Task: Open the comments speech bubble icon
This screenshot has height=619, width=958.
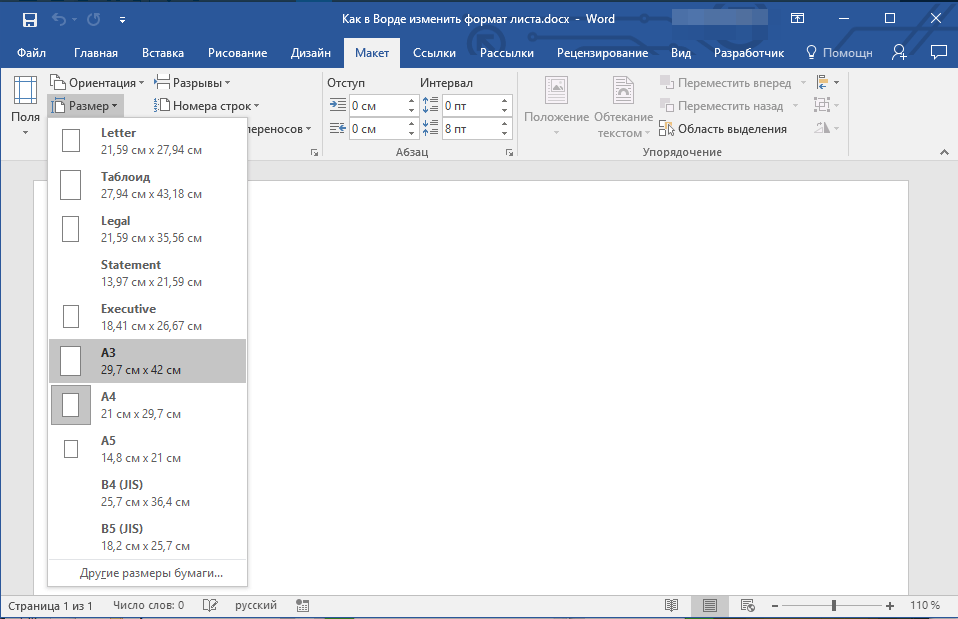Action: [938, 53]
